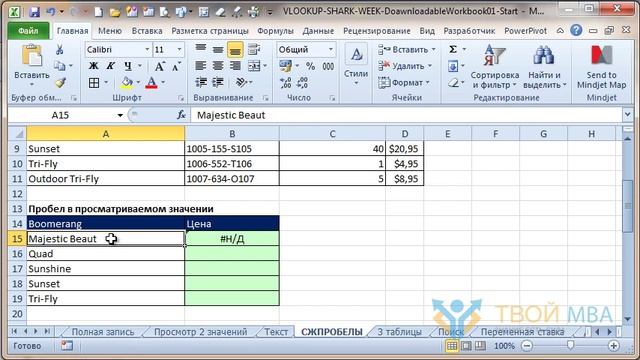640x360 pixels.
Task: Click the fill color bucket icon
Action: [x=127, y=83]
